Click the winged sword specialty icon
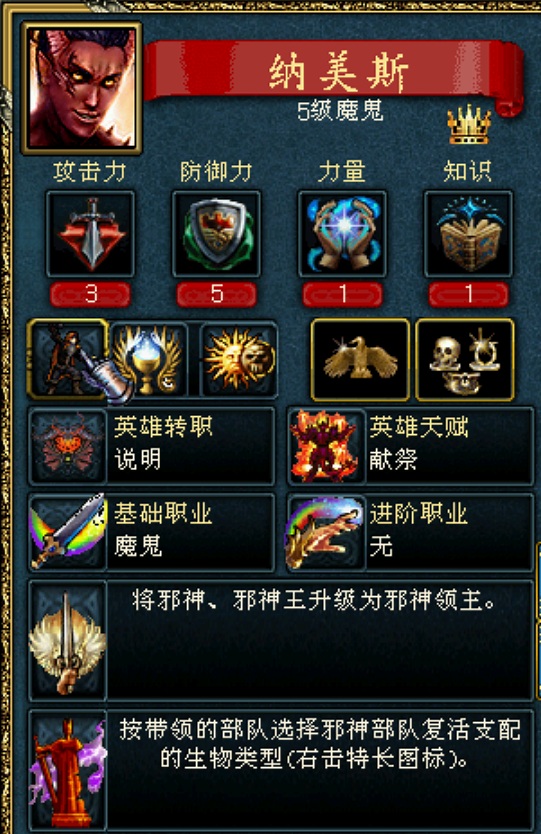 (x=68, y=640)
